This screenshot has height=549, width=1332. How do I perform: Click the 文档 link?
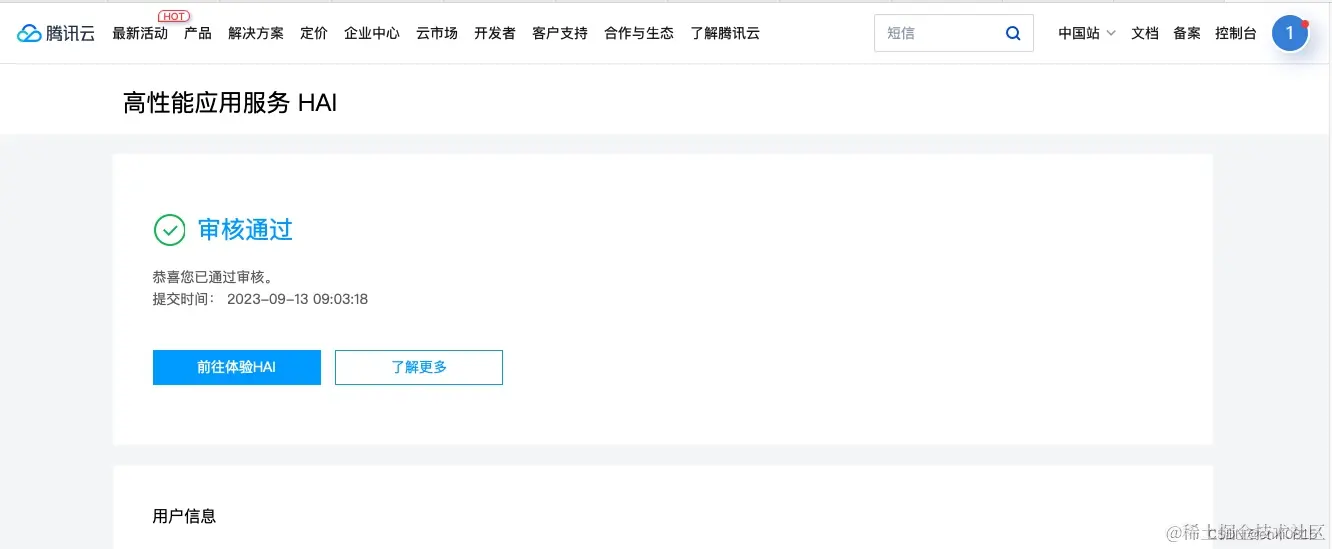point(1145,33)
